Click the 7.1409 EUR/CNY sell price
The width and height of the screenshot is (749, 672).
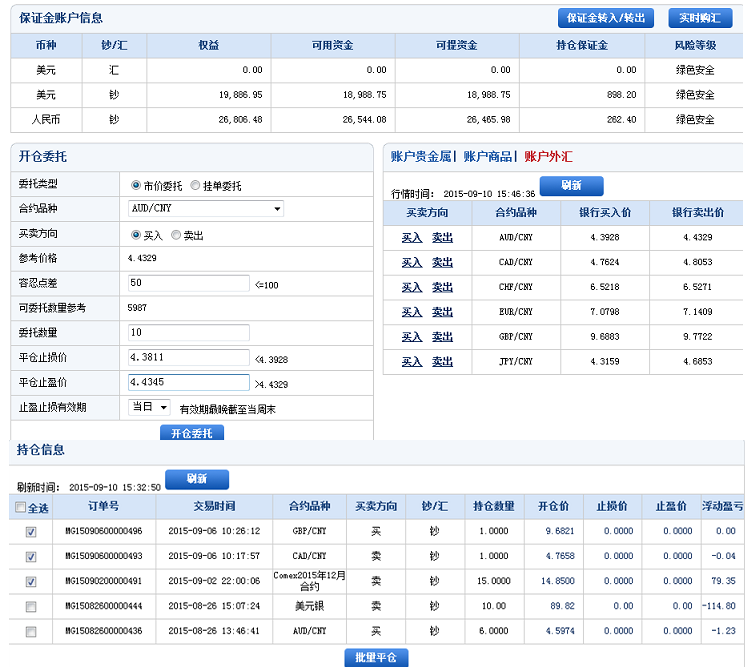[x=697, y=311]
